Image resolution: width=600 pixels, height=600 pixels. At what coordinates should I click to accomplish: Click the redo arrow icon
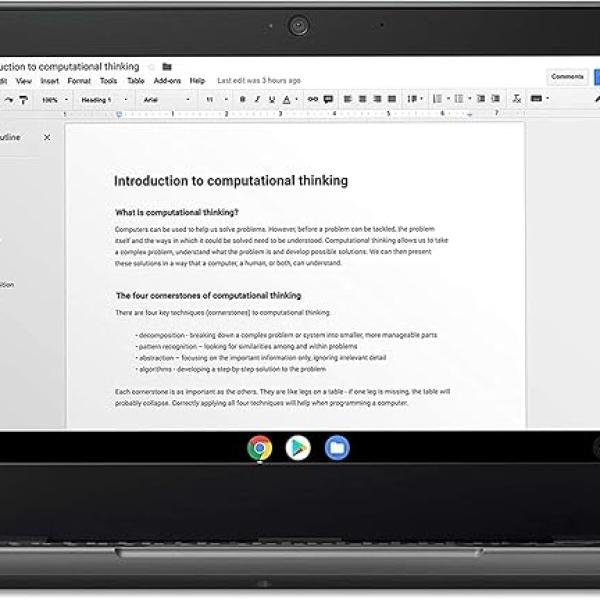tap(9, 100)
